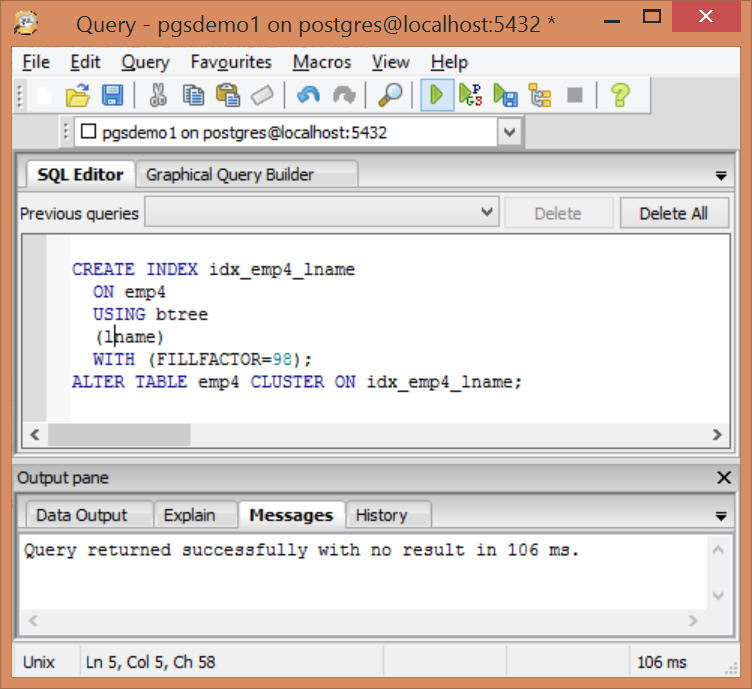
Task: Click the 'Ln 5, Col 5, Ch 58' status entry
Action: coord(151,662)
